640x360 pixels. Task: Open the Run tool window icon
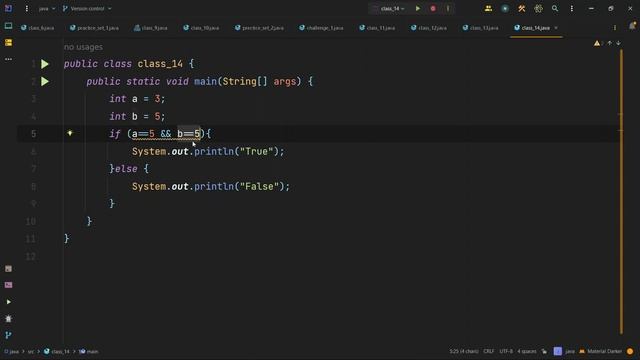pyautogui.click(x=8, y=302)
